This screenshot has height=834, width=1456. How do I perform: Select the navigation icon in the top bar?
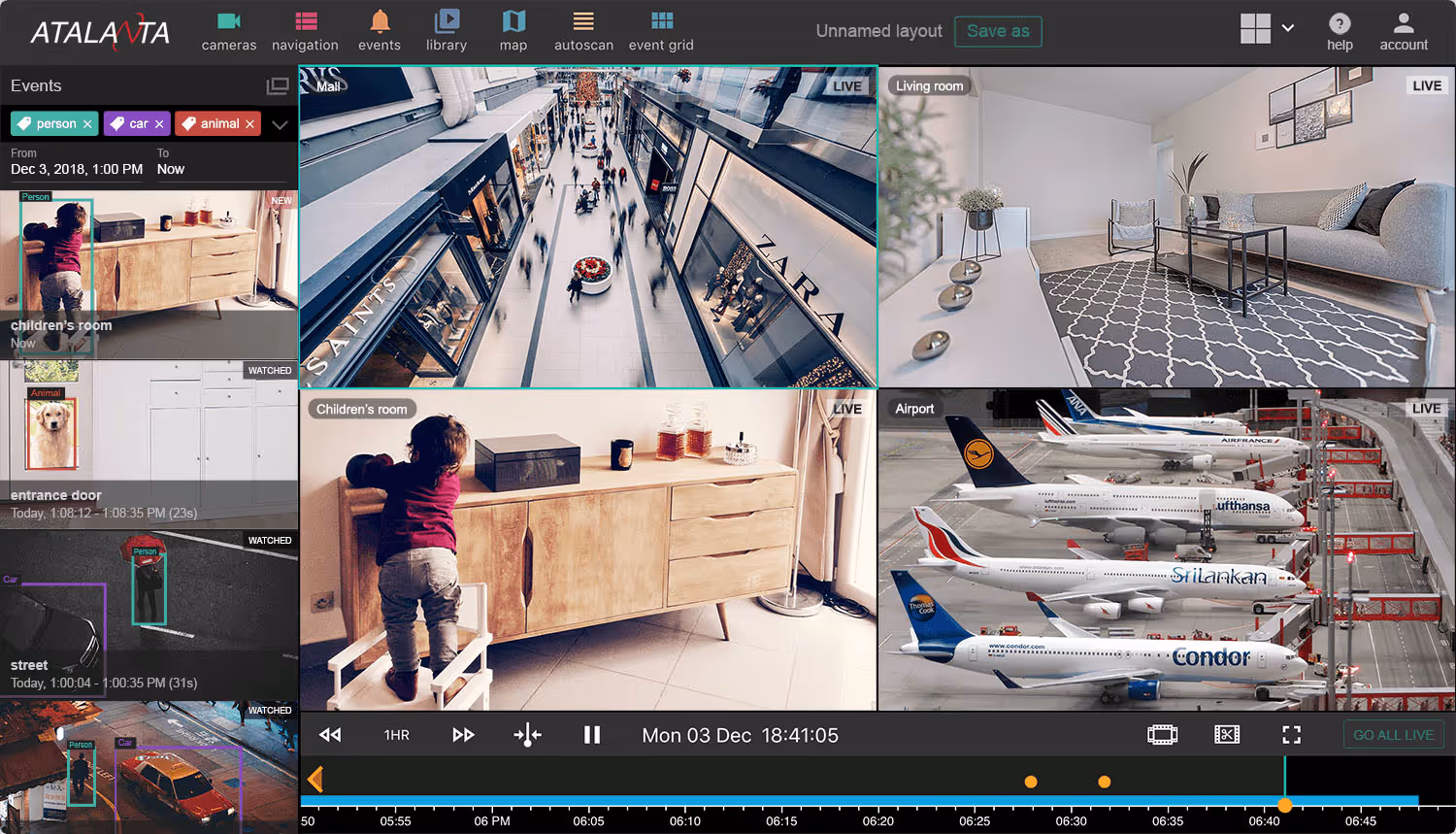[x=305, y=30]
